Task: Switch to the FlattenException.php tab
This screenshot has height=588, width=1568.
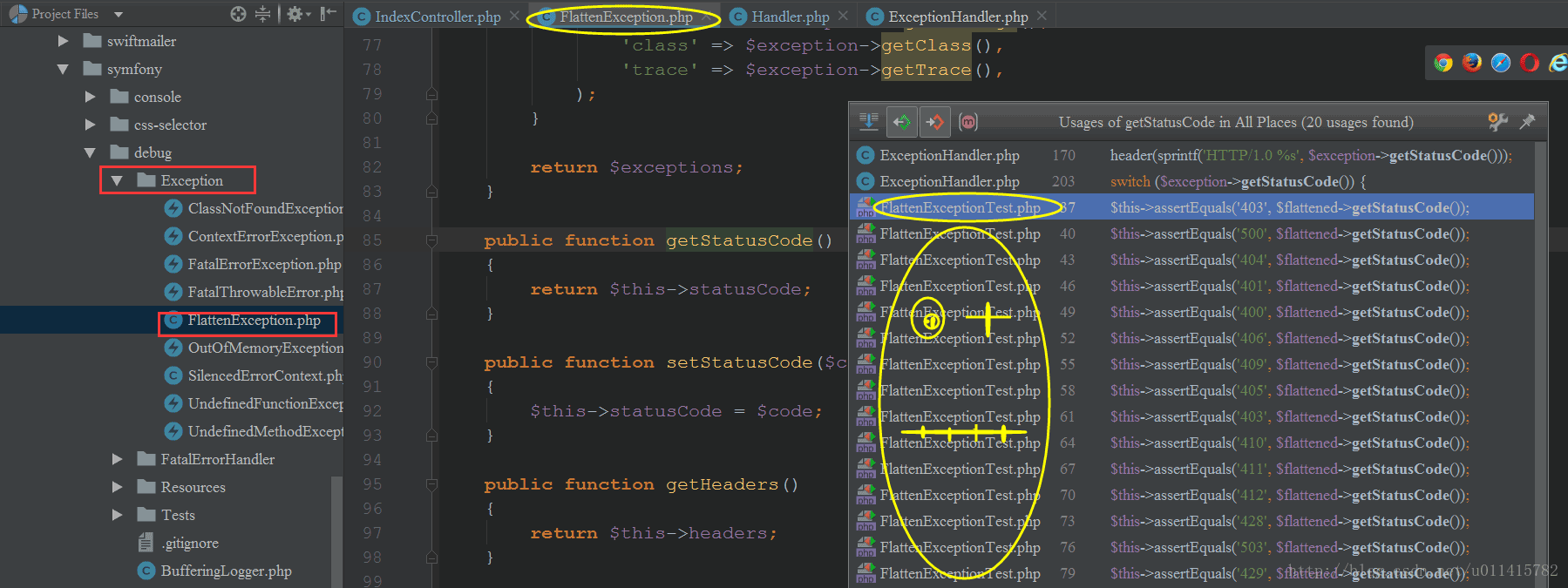Action: coord(626,17)
